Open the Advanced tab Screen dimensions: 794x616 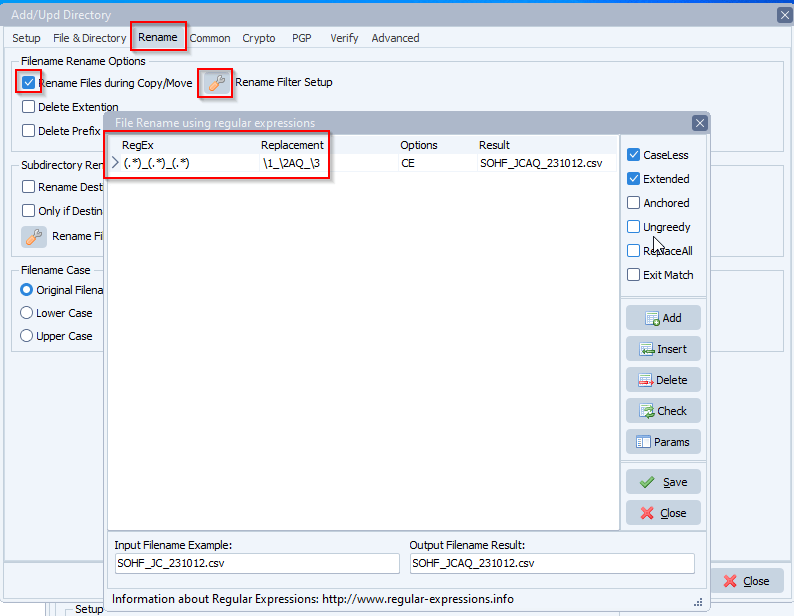click(395, 38)
